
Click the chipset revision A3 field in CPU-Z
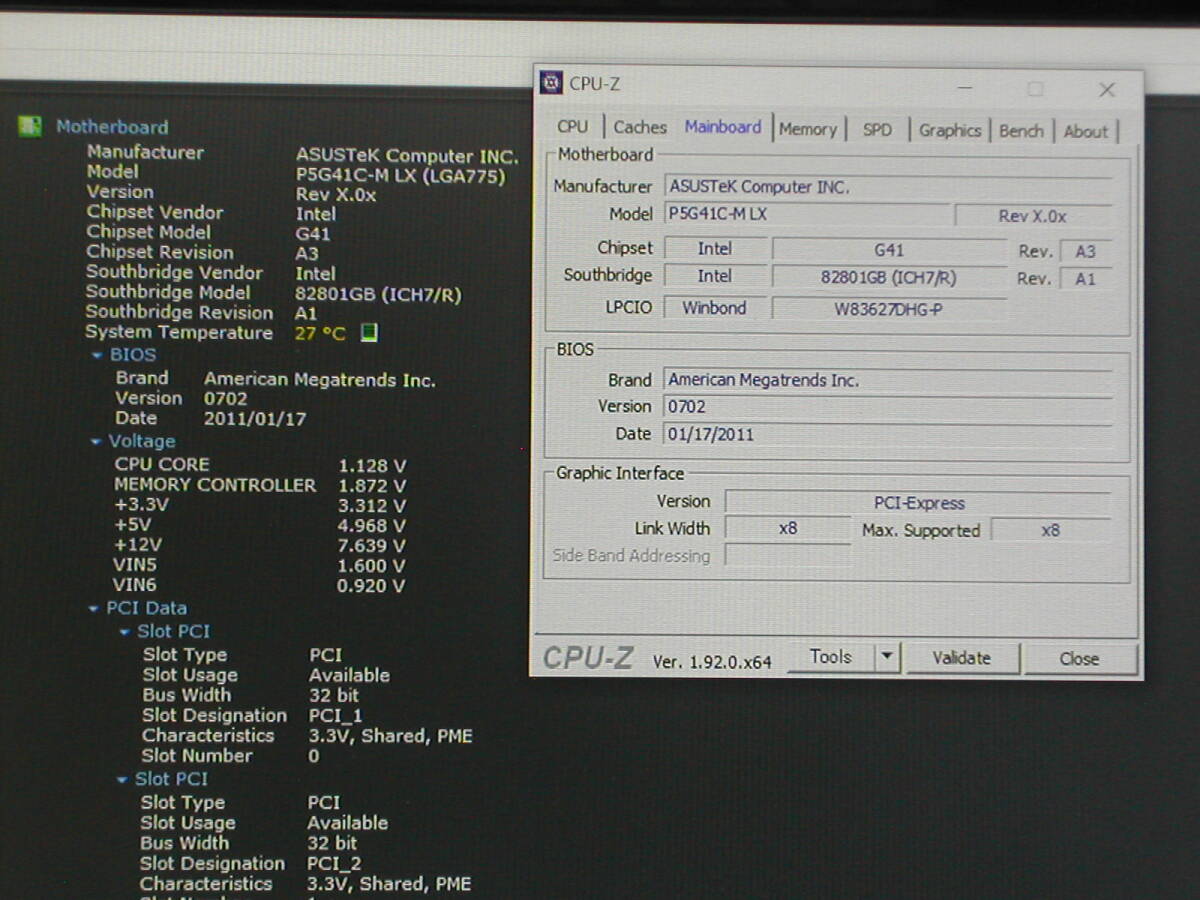[x=1086, y=252]
